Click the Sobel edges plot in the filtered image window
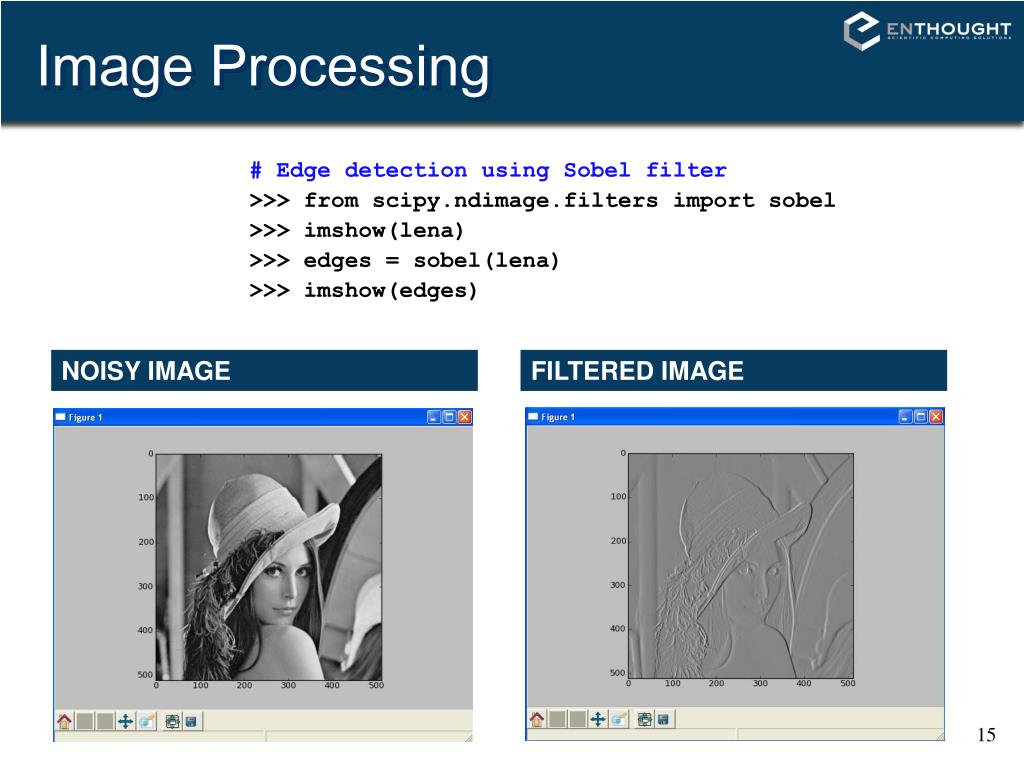 741,566
